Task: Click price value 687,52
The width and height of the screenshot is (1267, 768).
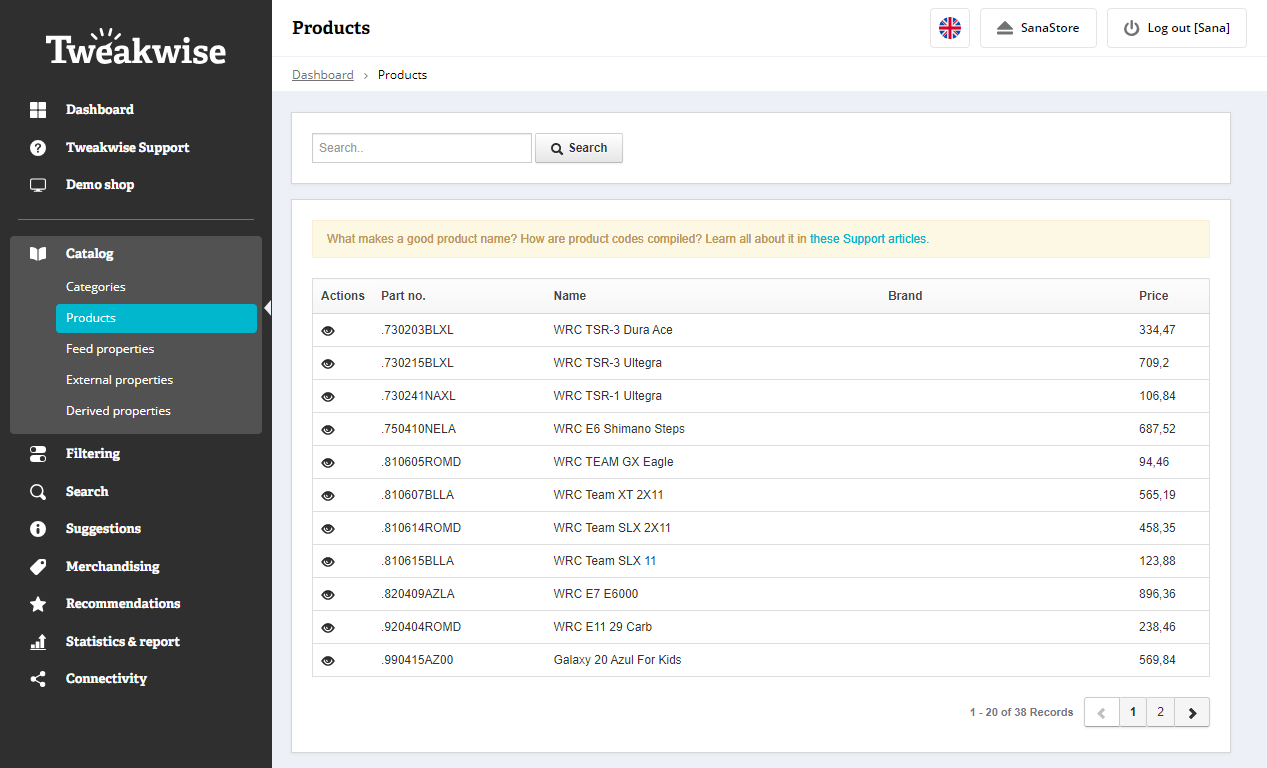Action: pyautogui.click(x=1157, y=429)
